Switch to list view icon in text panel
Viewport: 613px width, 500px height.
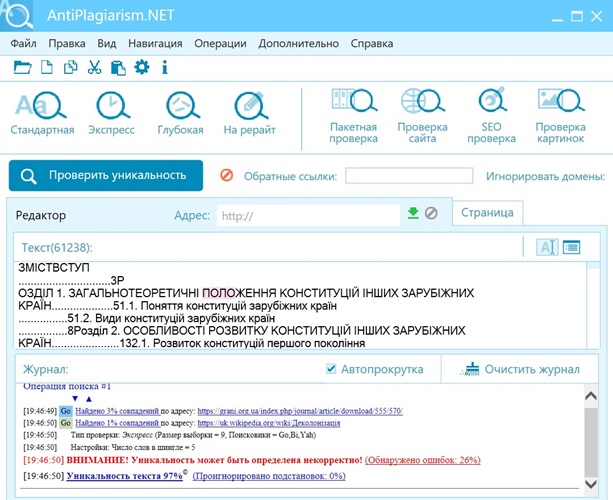point(572,247)
